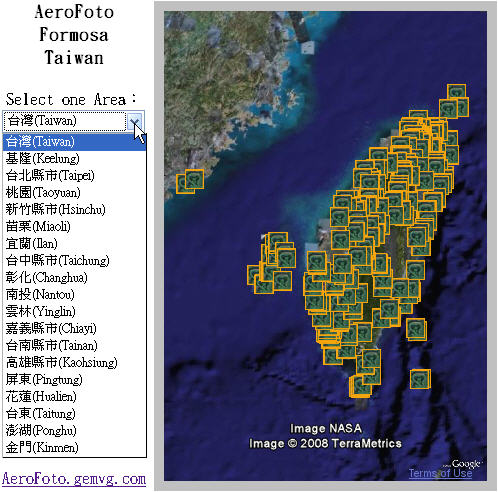The image size is (498, 492).
Task: Choose 台中縣市(Taichung) option
Action: [x=74, y=261]
